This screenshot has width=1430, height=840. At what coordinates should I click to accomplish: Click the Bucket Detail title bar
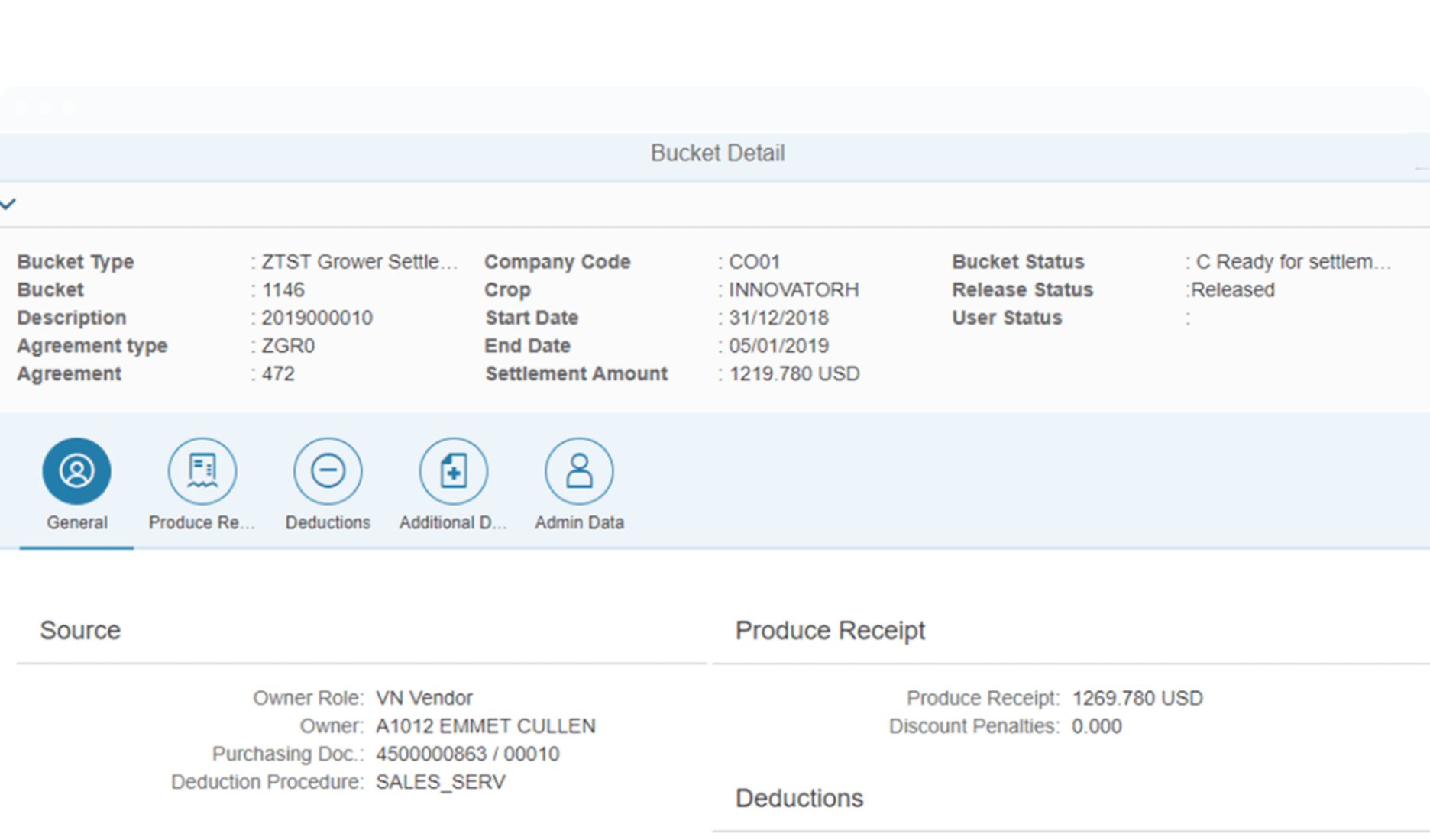717,153
